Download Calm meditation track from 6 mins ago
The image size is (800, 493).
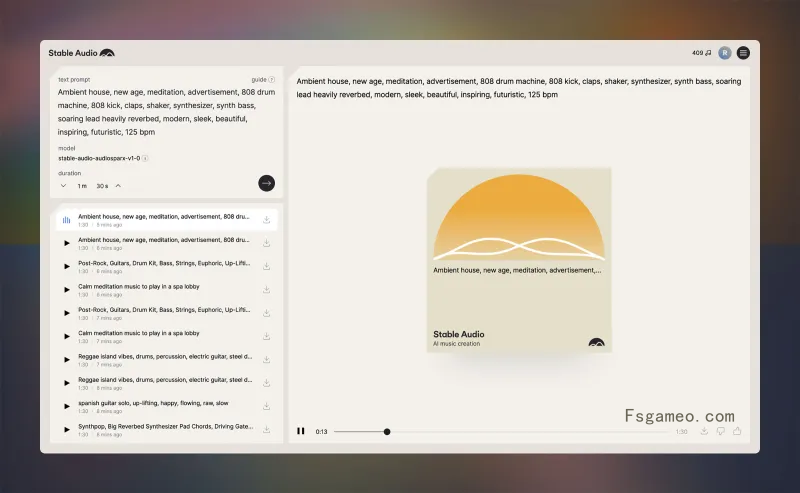(266, 290)
